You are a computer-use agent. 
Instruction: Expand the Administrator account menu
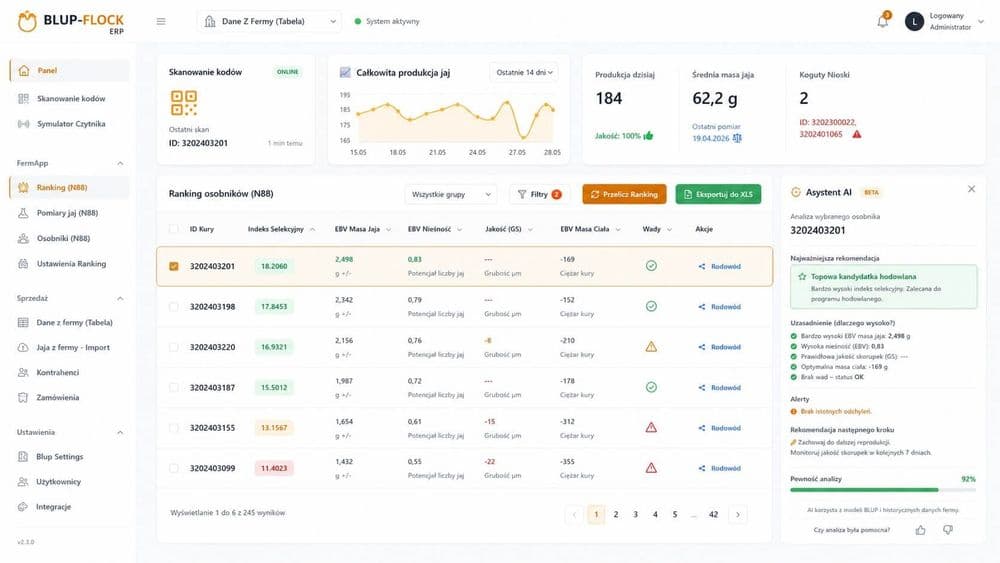pos(981,22)
